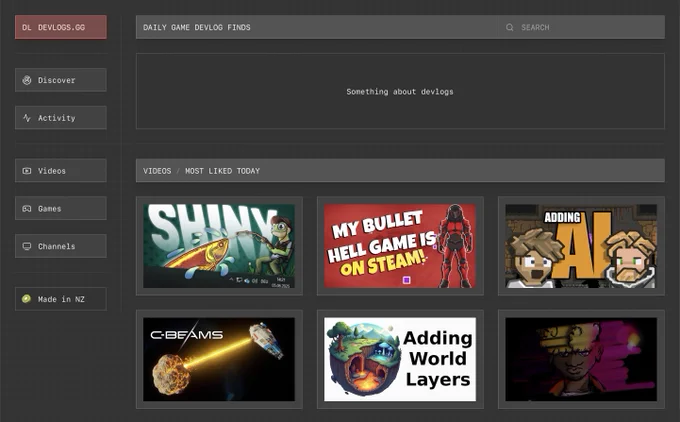Open the Discover page
This screenshot has height=422, width=680.
click(61, 80)
